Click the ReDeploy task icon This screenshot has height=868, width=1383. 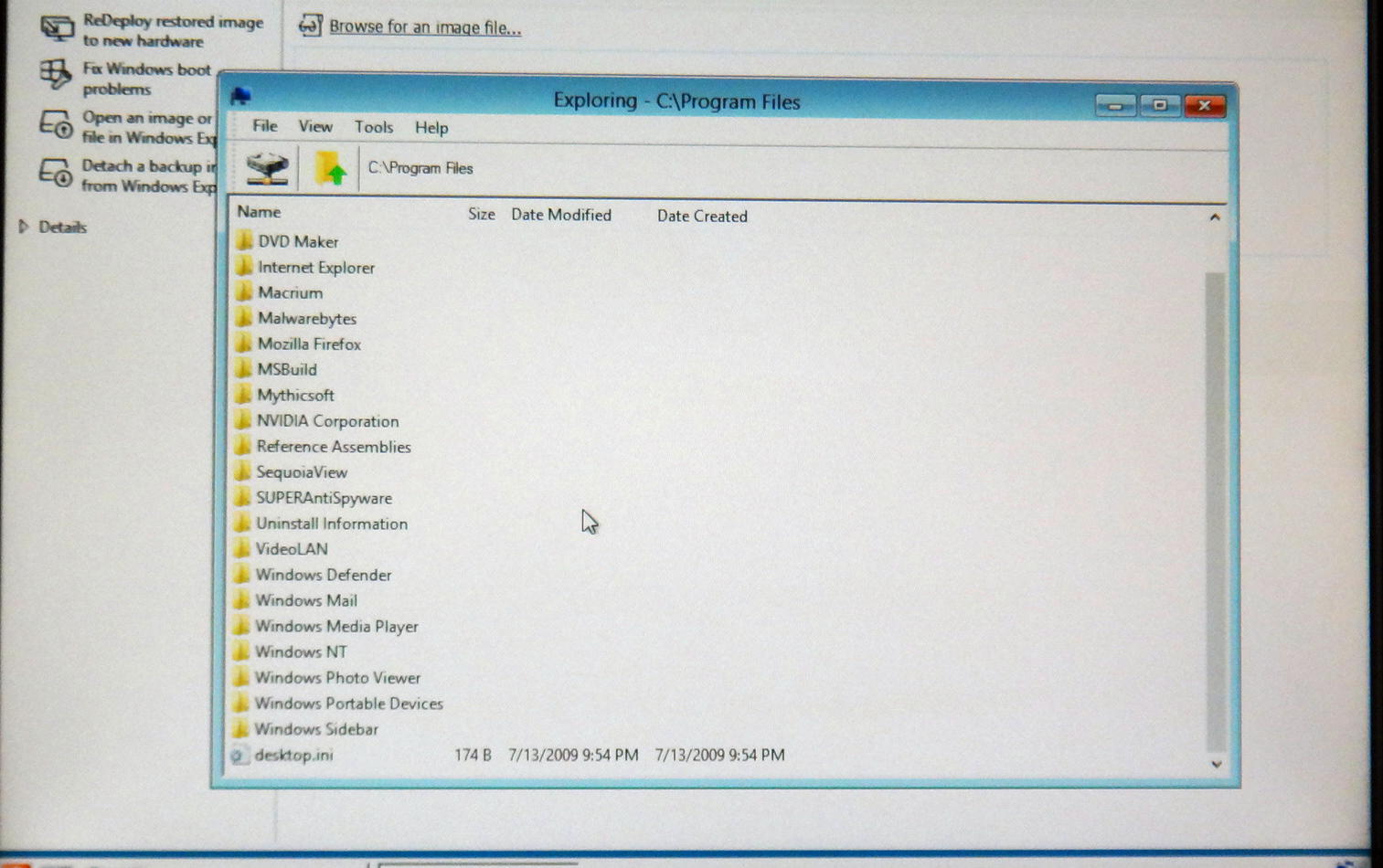57,28
